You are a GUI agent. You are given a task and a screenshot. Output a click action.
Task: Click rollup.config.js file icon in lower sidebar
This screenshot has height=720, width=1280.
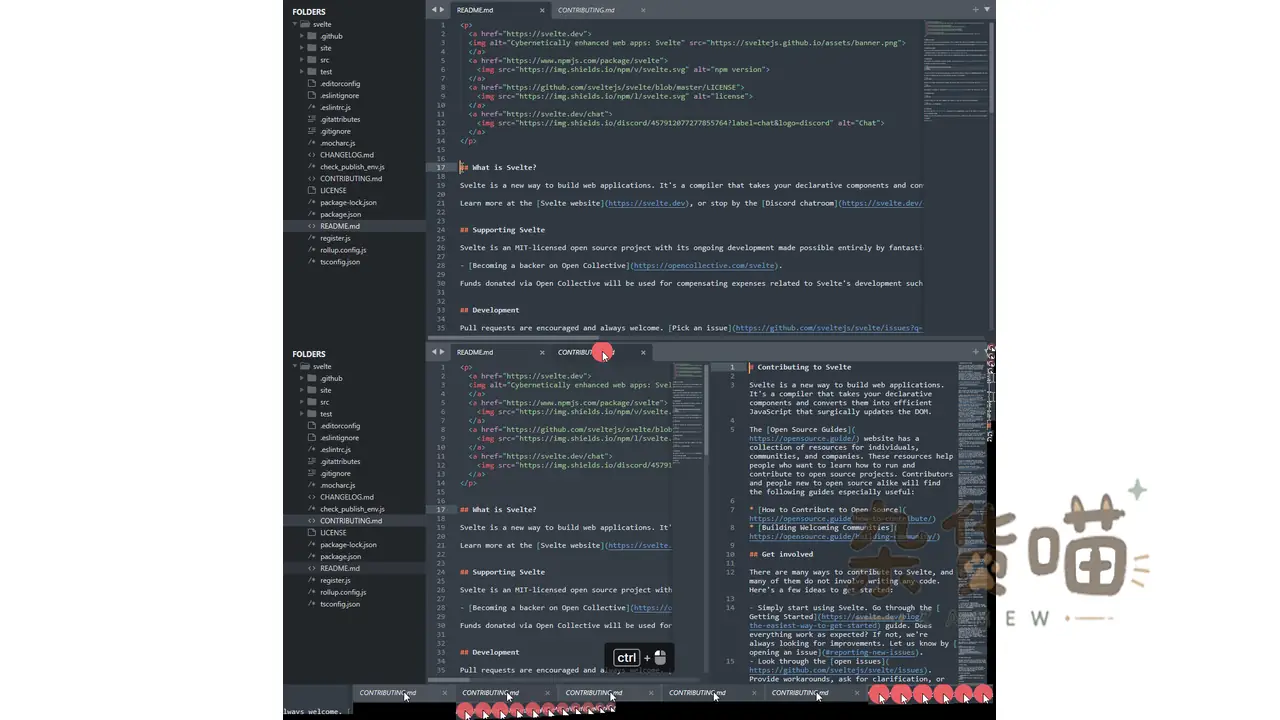click(x=312, y=592)
